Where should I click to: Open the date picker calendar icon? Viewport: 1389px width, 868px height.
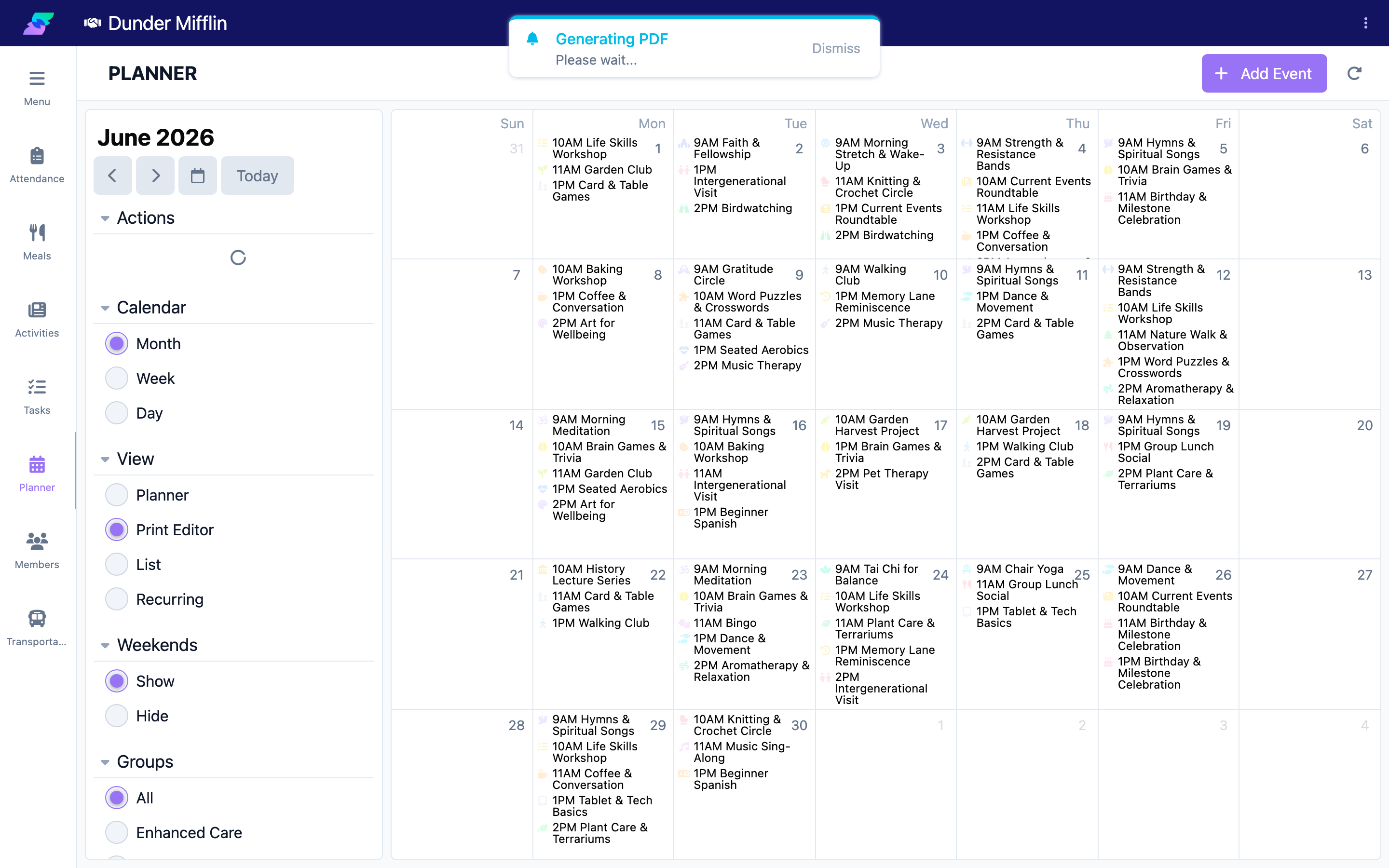(197, 176)
